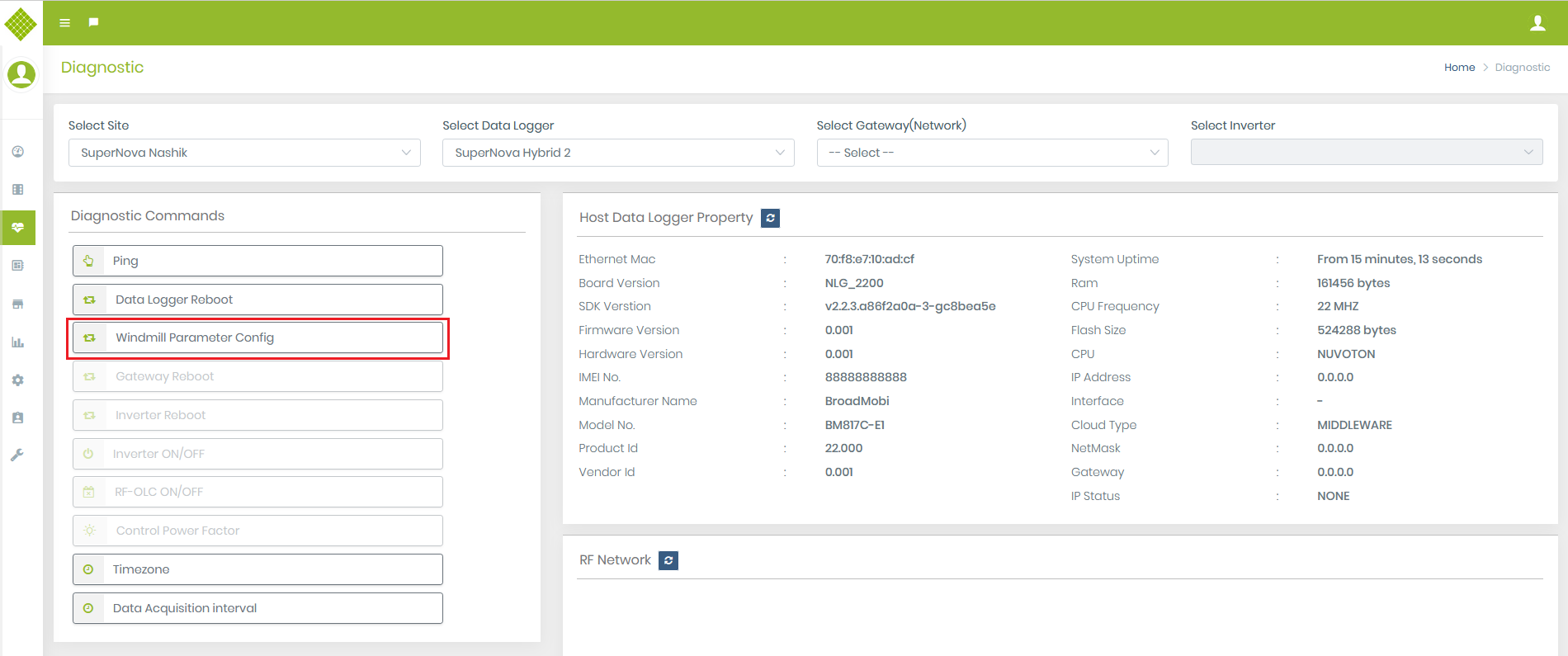Click the Data Logger Reboot command
The width and height of the screenshot is (1568, 656).
pyautogui.click(x=257, y=300)
